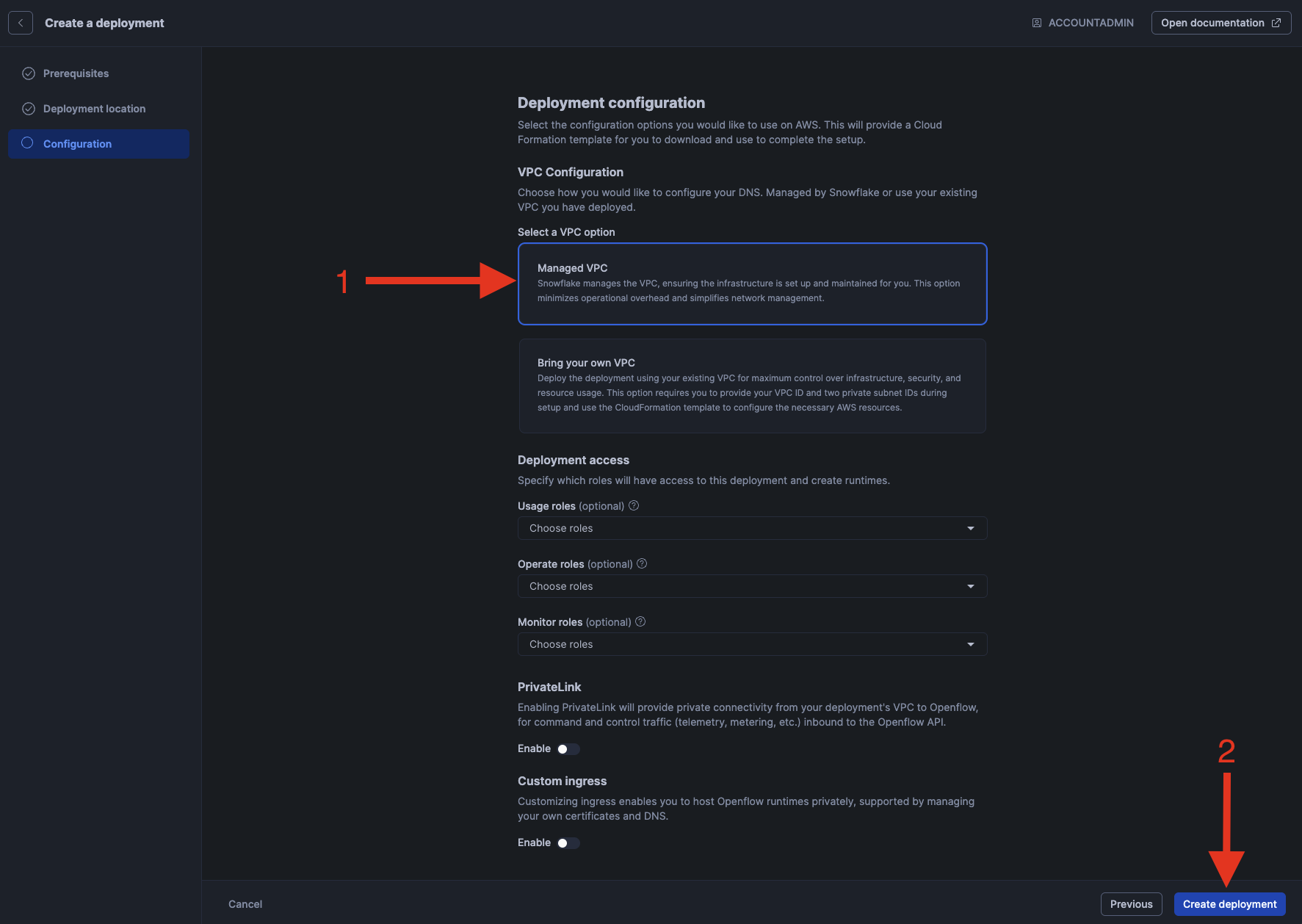The width and height of the screenshot is (1302, 924).
Task: Enable the Custom ingress toggle
Action: click(568, 843)
